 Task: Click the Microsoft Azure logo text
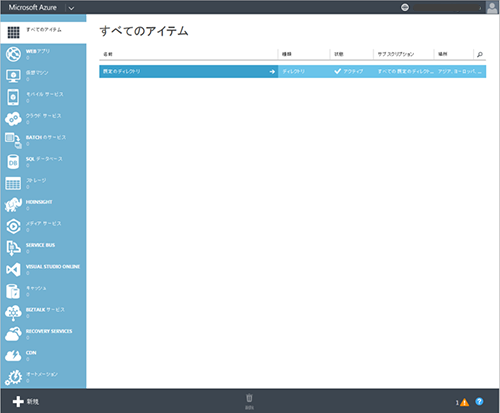click(x=33, y=7)
